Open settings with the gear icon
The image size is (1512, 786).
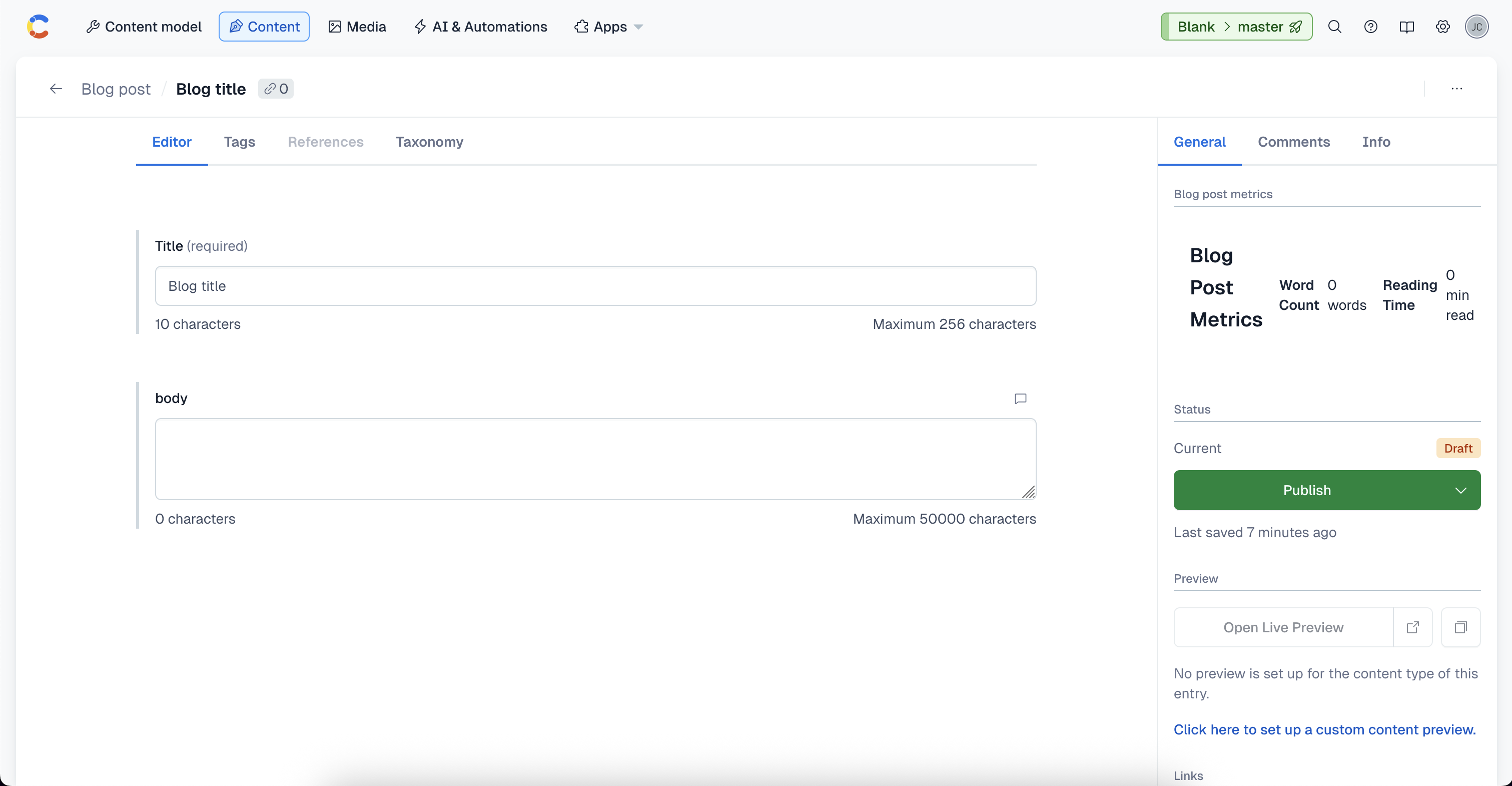(1443, 27)
